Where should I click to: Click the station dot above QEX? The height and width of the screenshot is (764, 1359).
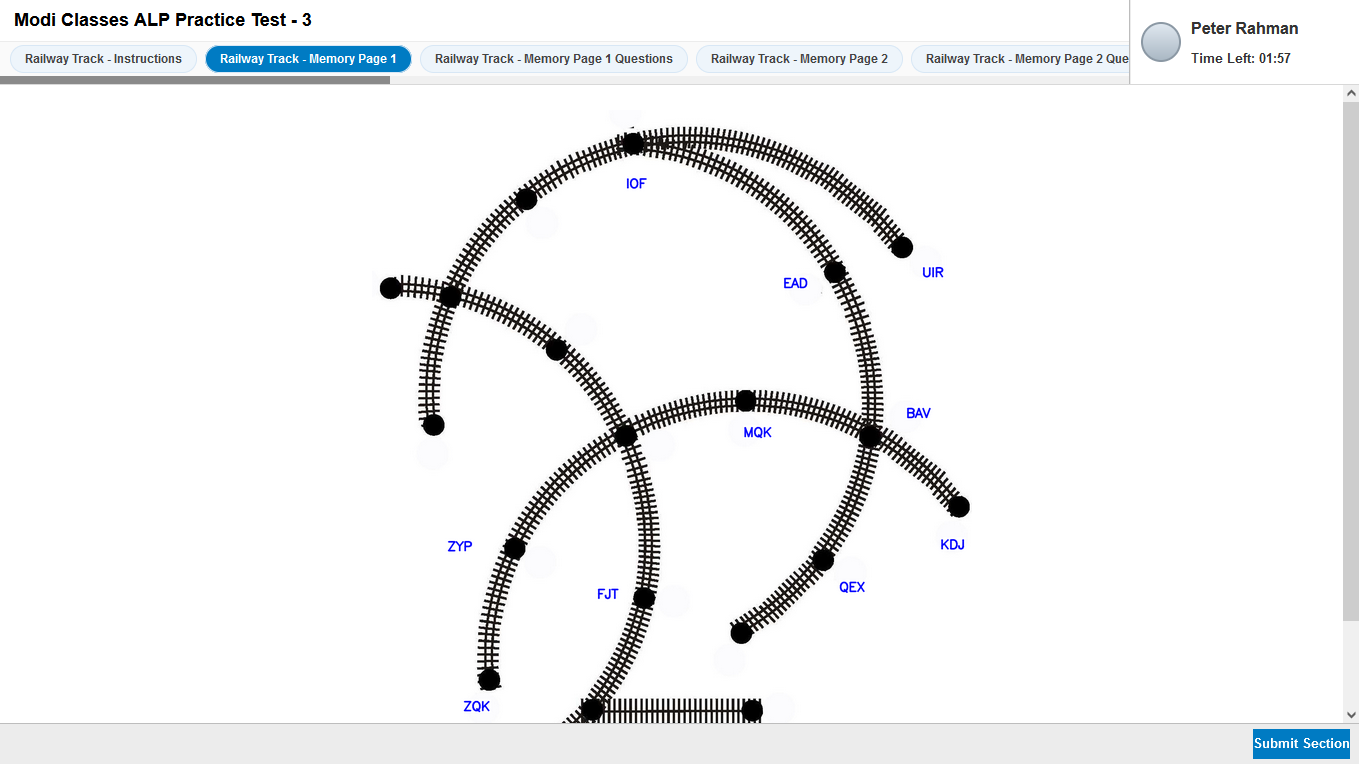coord(823,560)
